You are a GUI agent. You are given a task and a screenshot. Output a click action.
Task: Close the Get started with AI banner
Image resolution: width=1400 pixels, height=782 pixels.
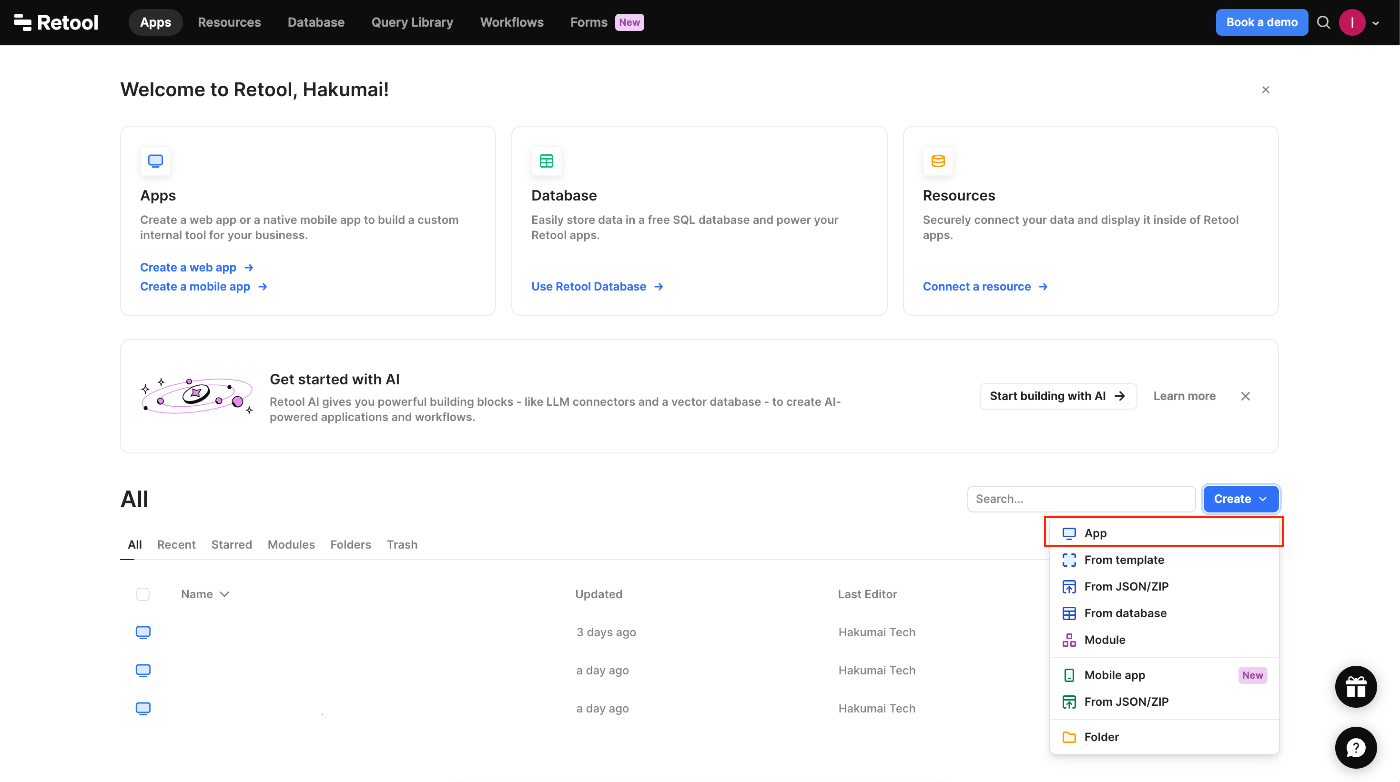1245,396
